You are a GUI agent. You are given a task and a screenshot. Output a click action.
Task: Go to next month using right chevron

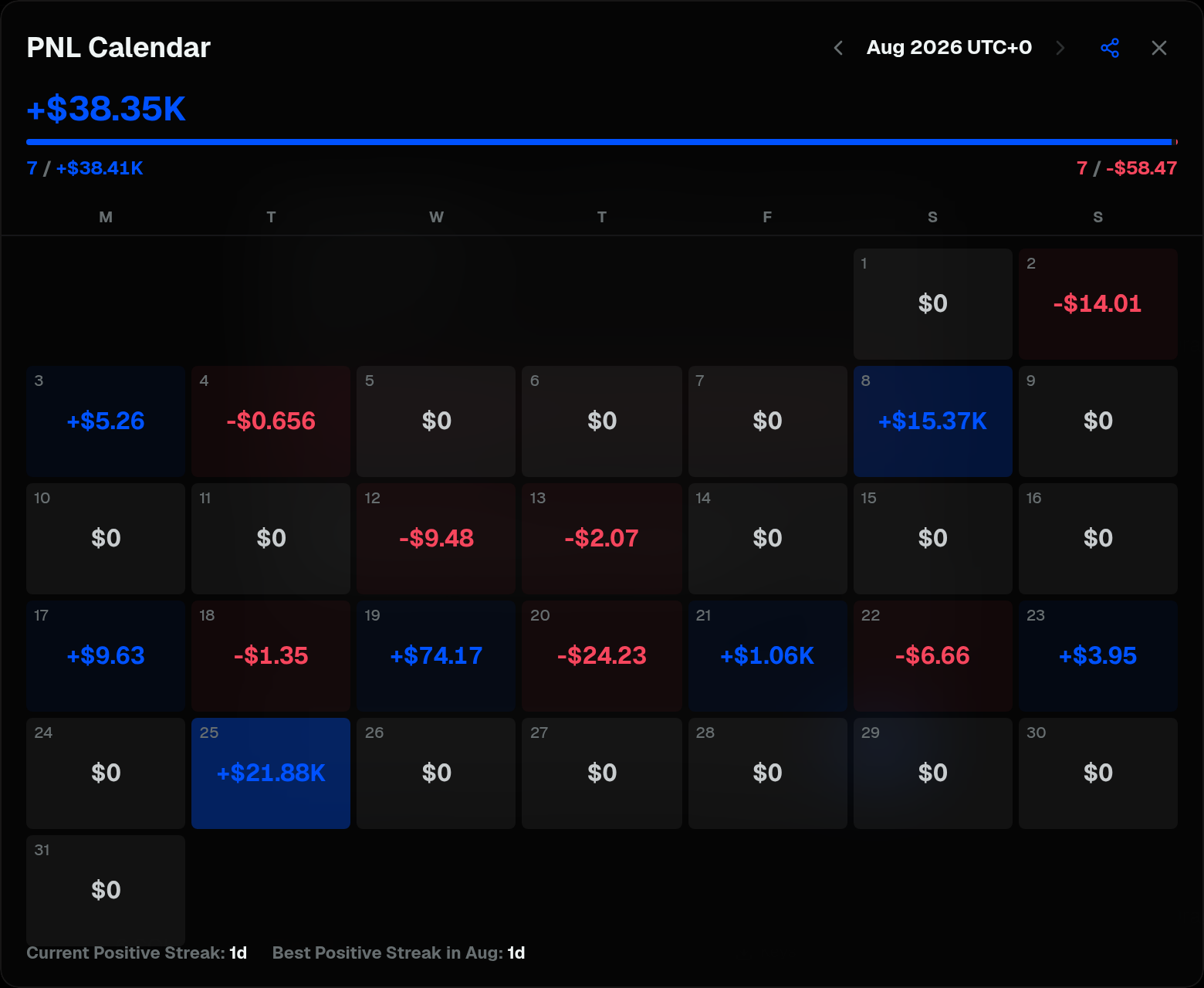1060,48
